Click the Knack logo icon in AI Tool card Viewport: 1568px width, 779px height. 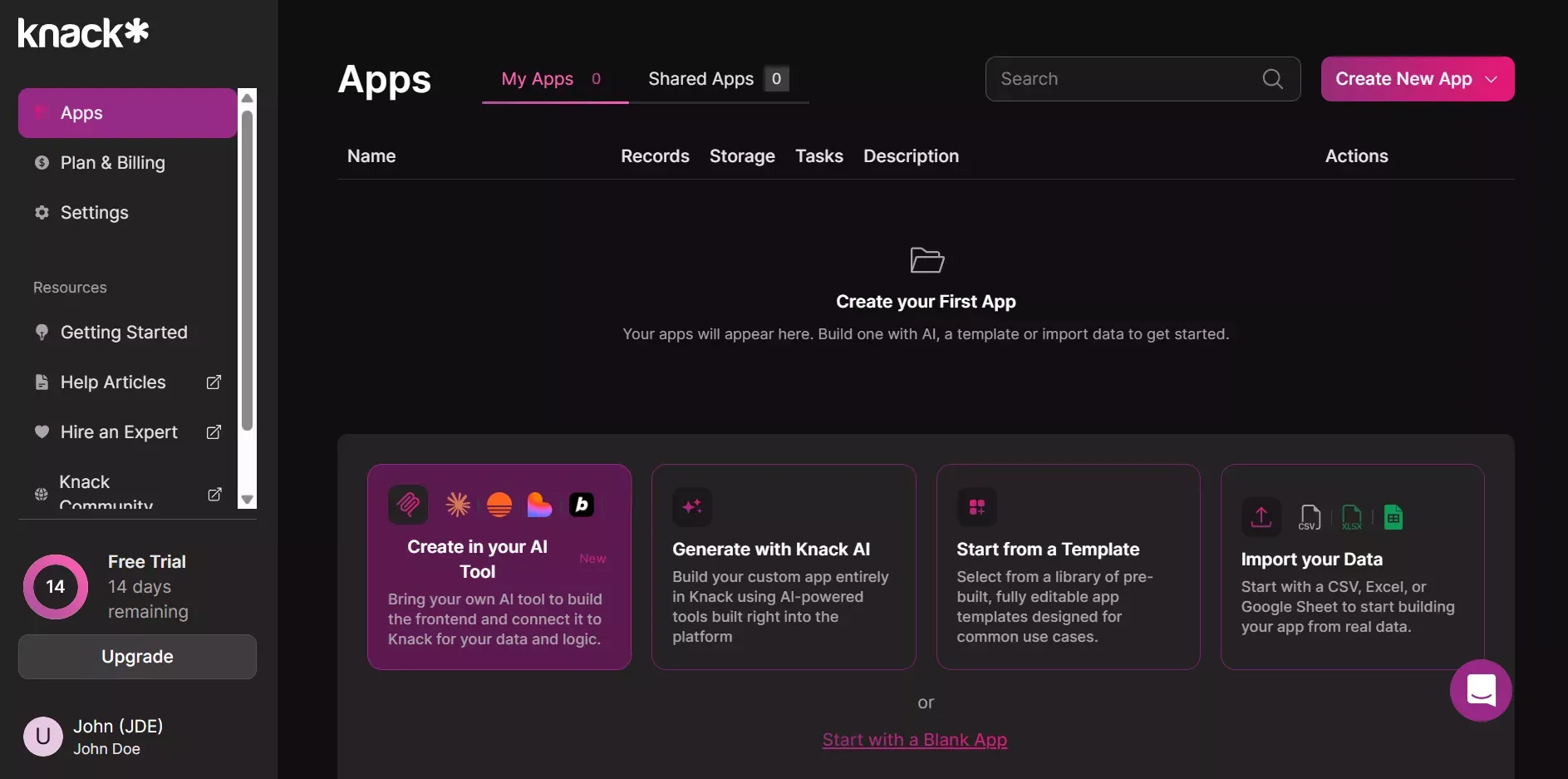408,504
